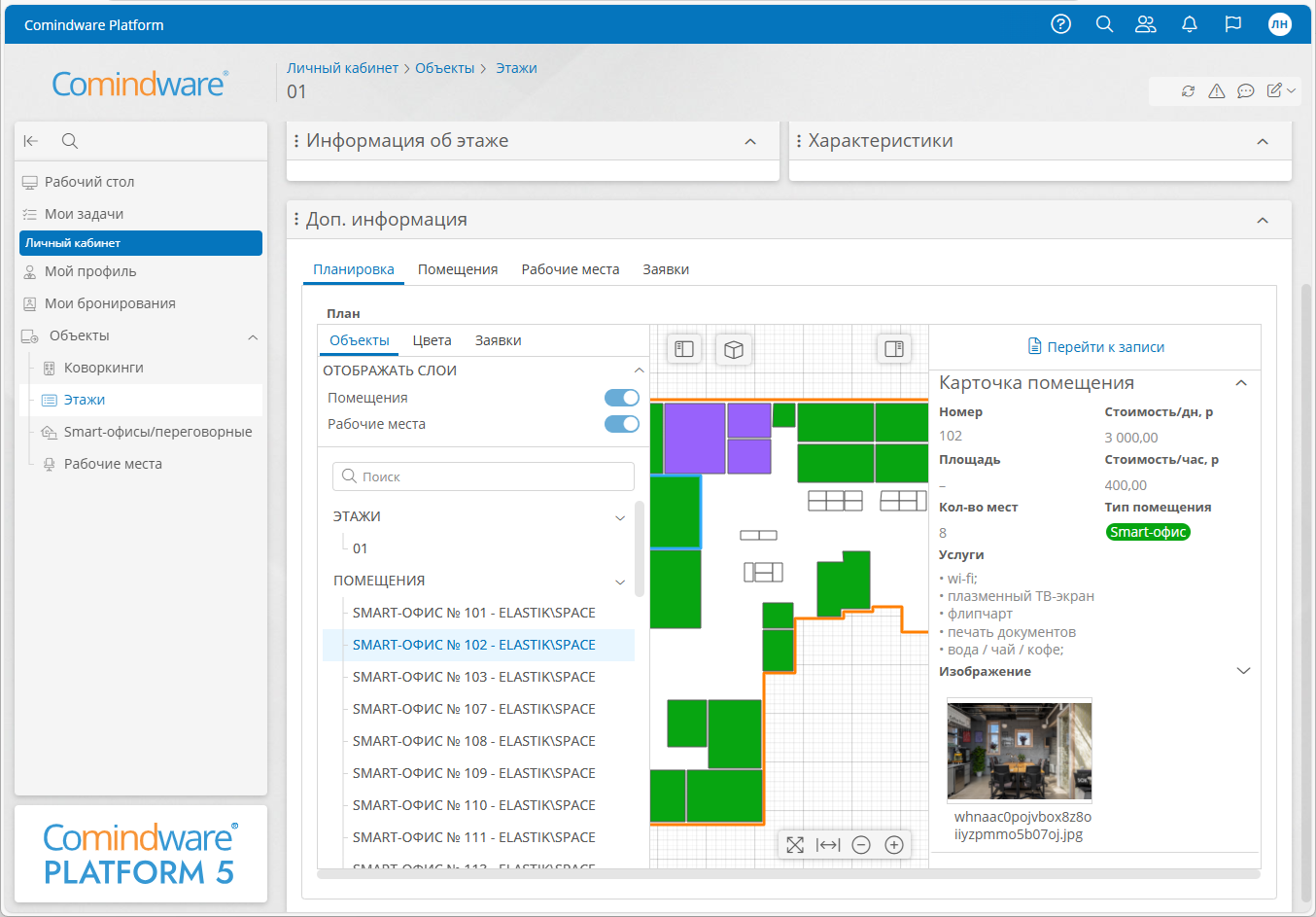
Task: Collapse the Характеристики panel
Action: pos(1263,142)
